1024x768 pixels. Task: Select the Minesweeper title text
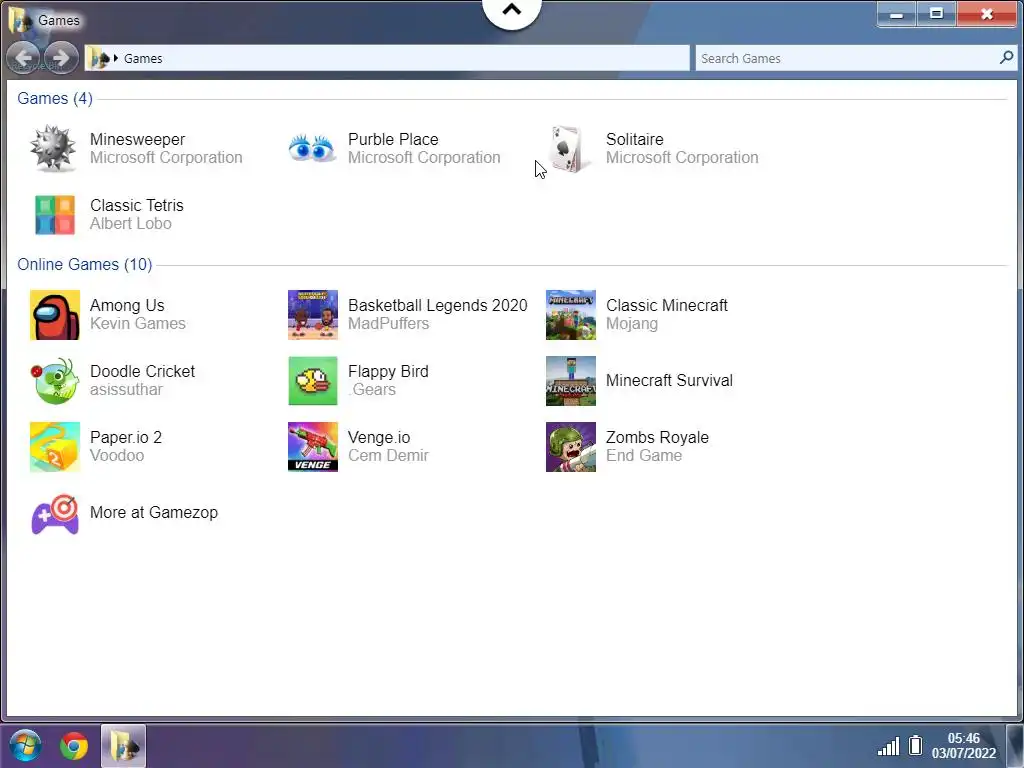(137, 139)
